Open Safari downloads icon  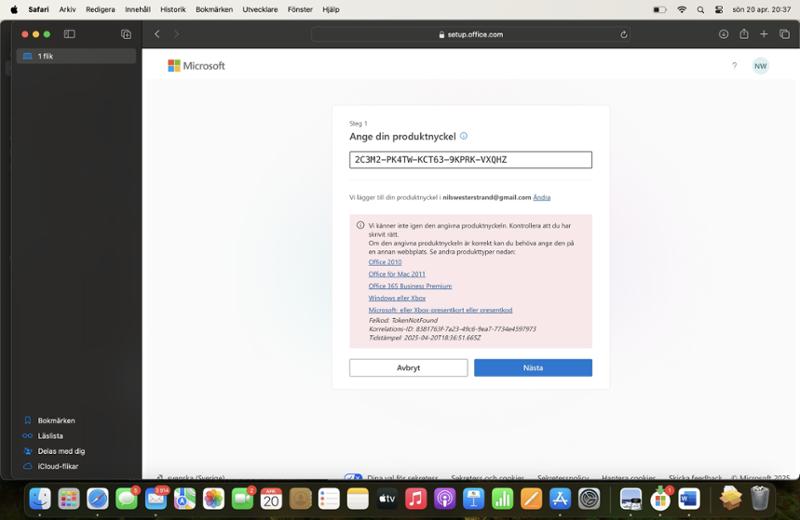point(723,34)
